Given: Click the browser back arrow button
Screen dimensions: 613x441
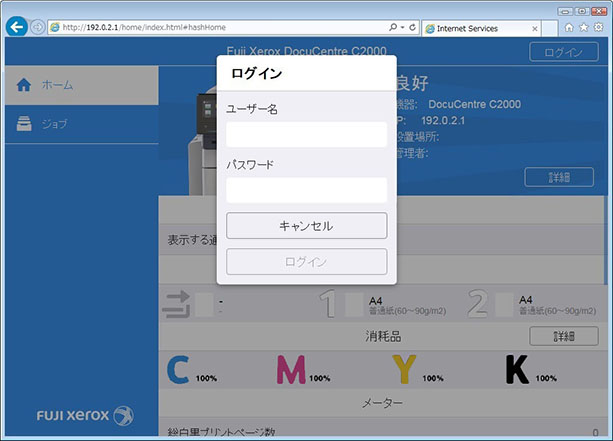Looking at the screenshot, I should tap(16, 27).
